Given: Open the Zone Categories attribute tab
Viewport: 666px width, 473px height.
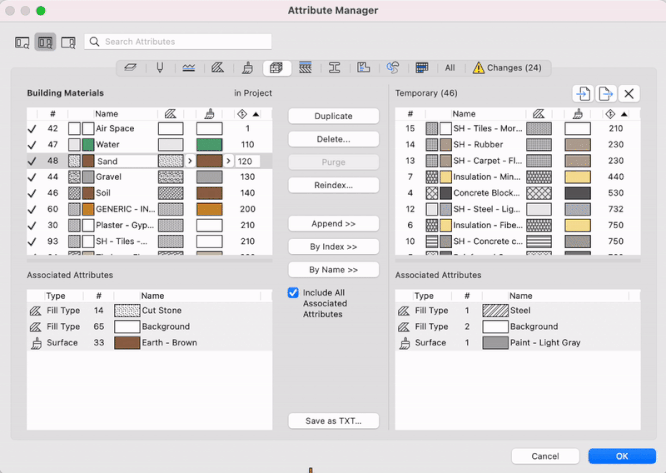Looking at the screenshot, I should click(364, 68).
